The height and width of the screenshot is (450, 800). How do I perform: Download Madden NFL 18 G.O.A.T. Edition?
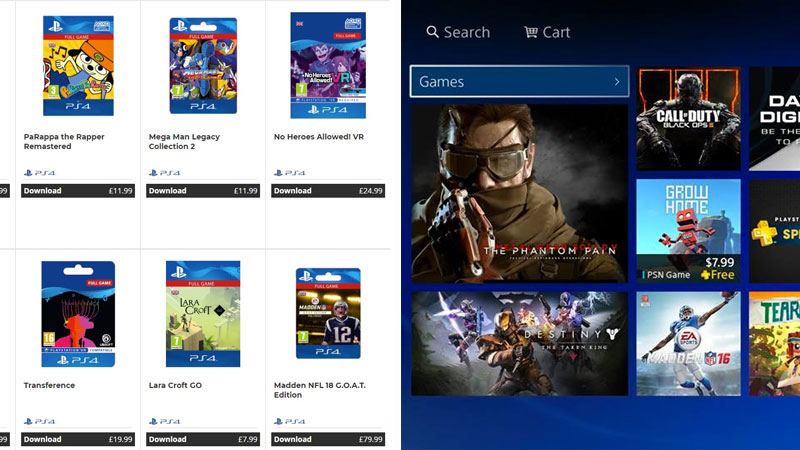pyautogui.click(x=328, y=439)
